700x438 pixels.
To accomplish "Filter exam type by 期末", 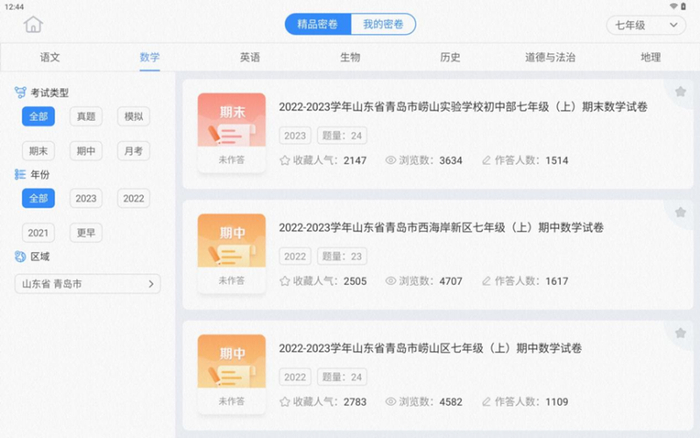I will tap(38, 151).
